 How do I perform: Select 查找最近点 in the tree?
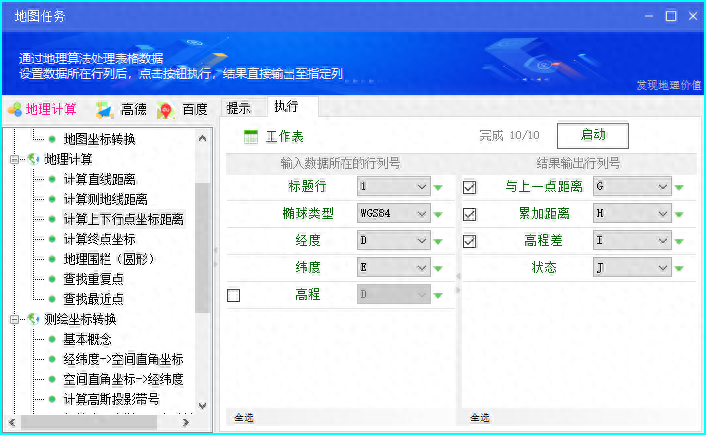[93, 299]
